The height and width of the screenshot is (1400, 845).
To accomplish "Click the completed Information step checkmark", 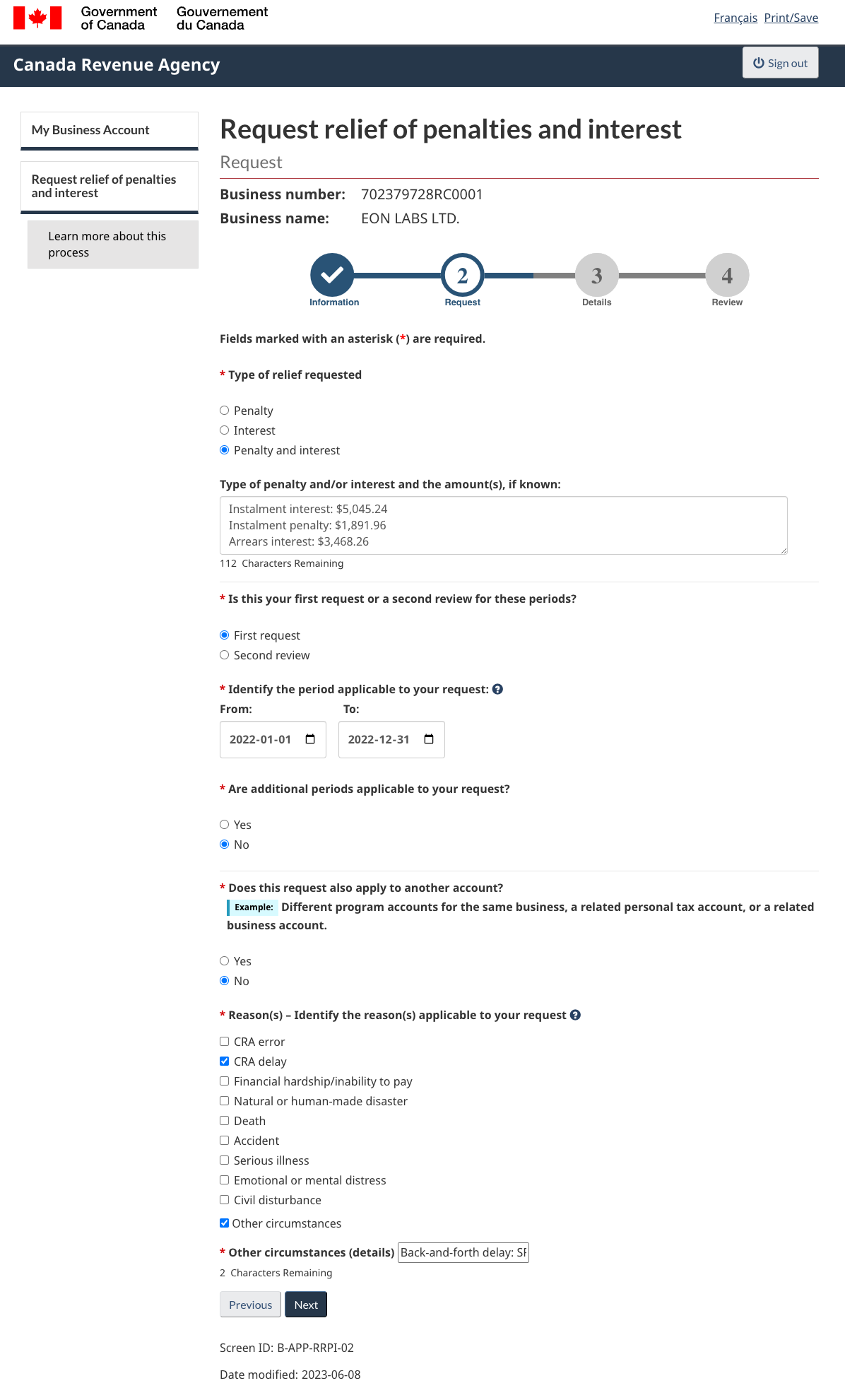I will click(x=332, y=275).
